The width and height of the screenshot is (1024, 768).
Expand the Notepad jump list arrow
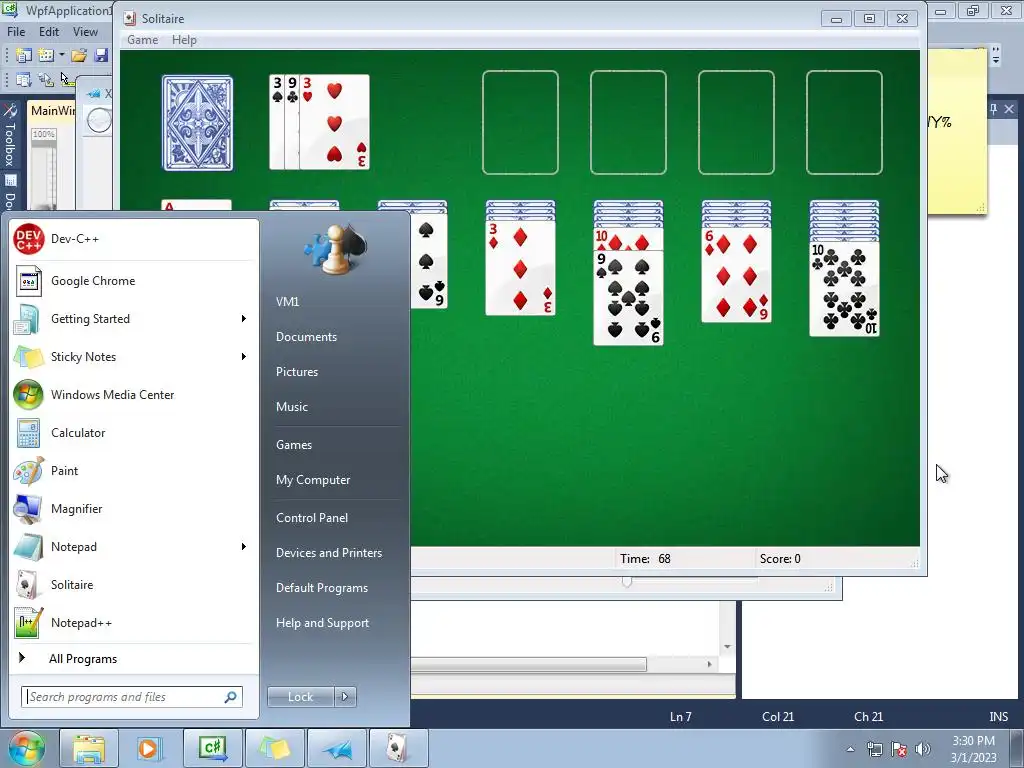click(244, 546)
